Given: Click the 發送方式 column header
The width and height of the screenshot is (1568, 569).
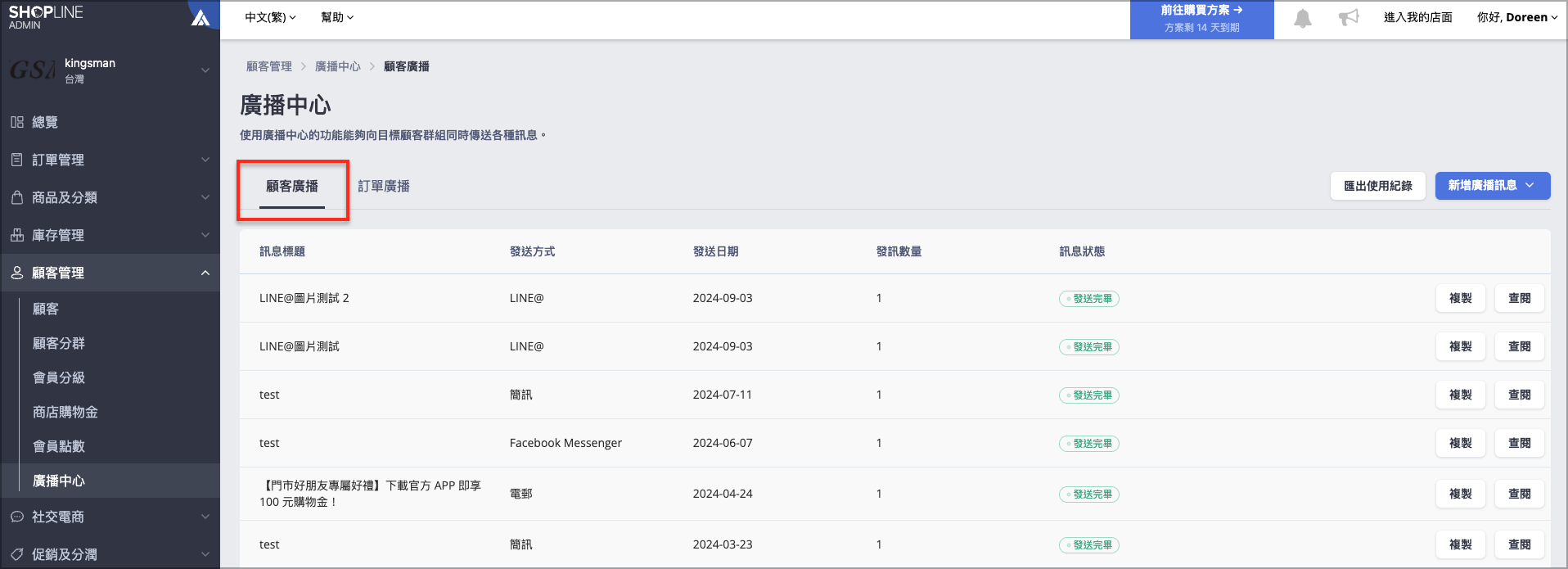Looking at the screenshot, I should point(533,251).
